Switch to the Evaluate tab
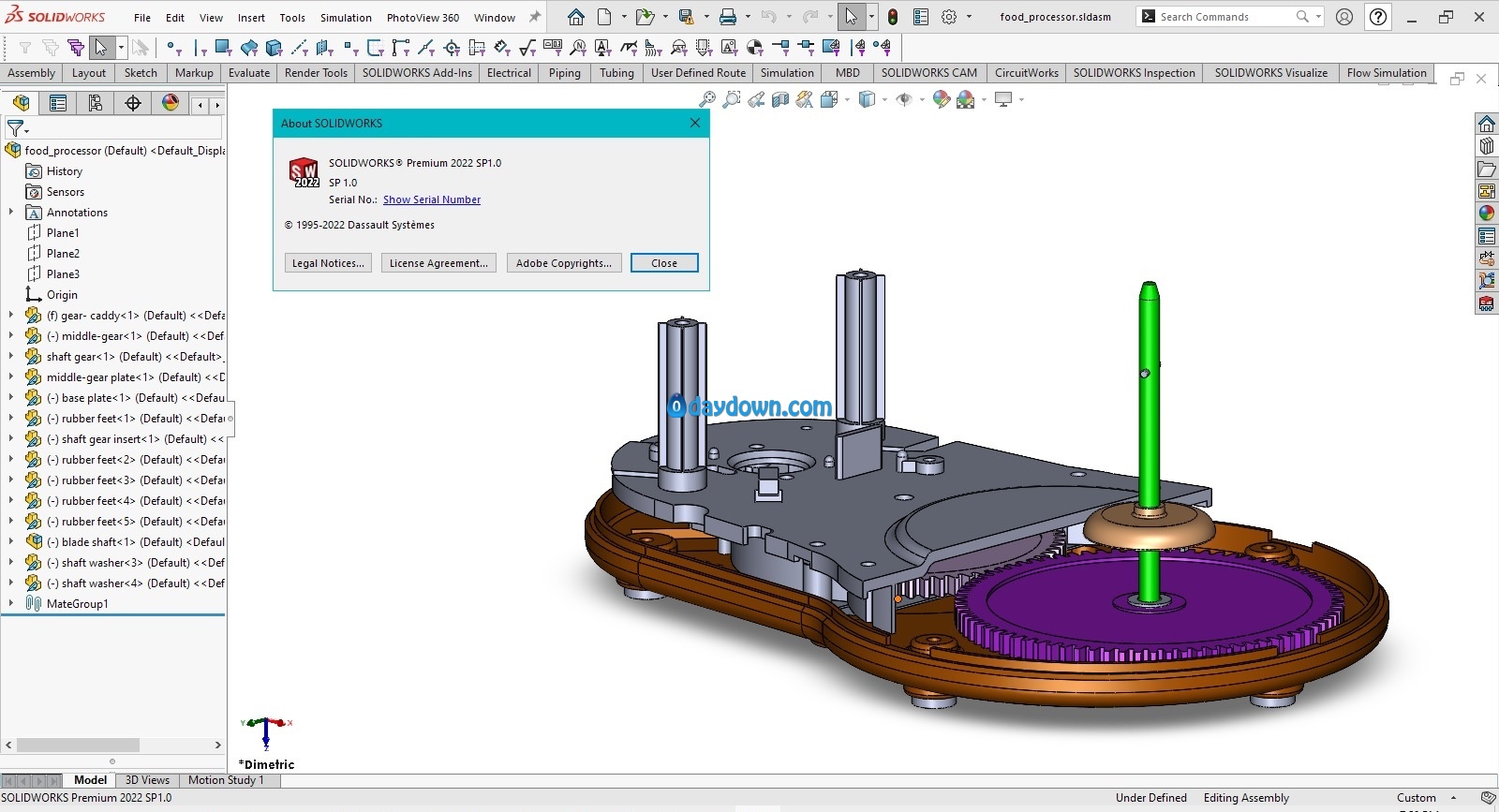This screenshot has width=1499, height=812. pyautogui.click(x=249, y=73)
